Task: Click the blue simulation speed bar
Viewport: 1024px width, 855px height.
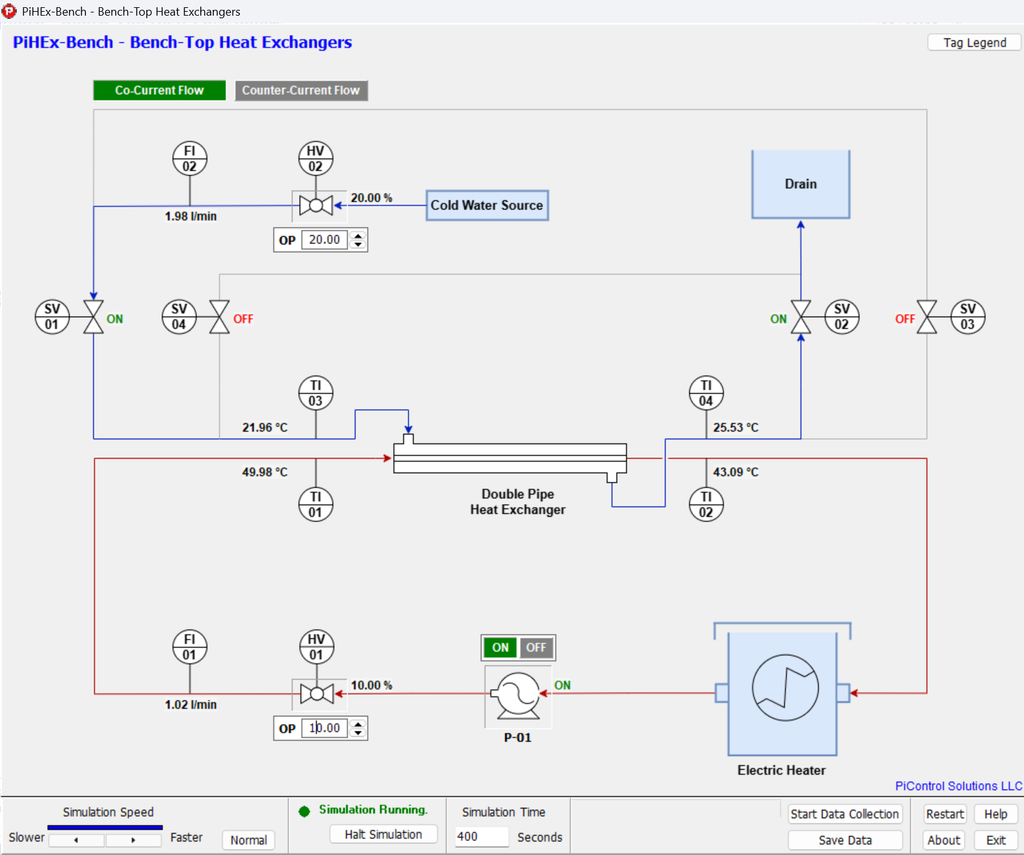Action: pos(105,828)
